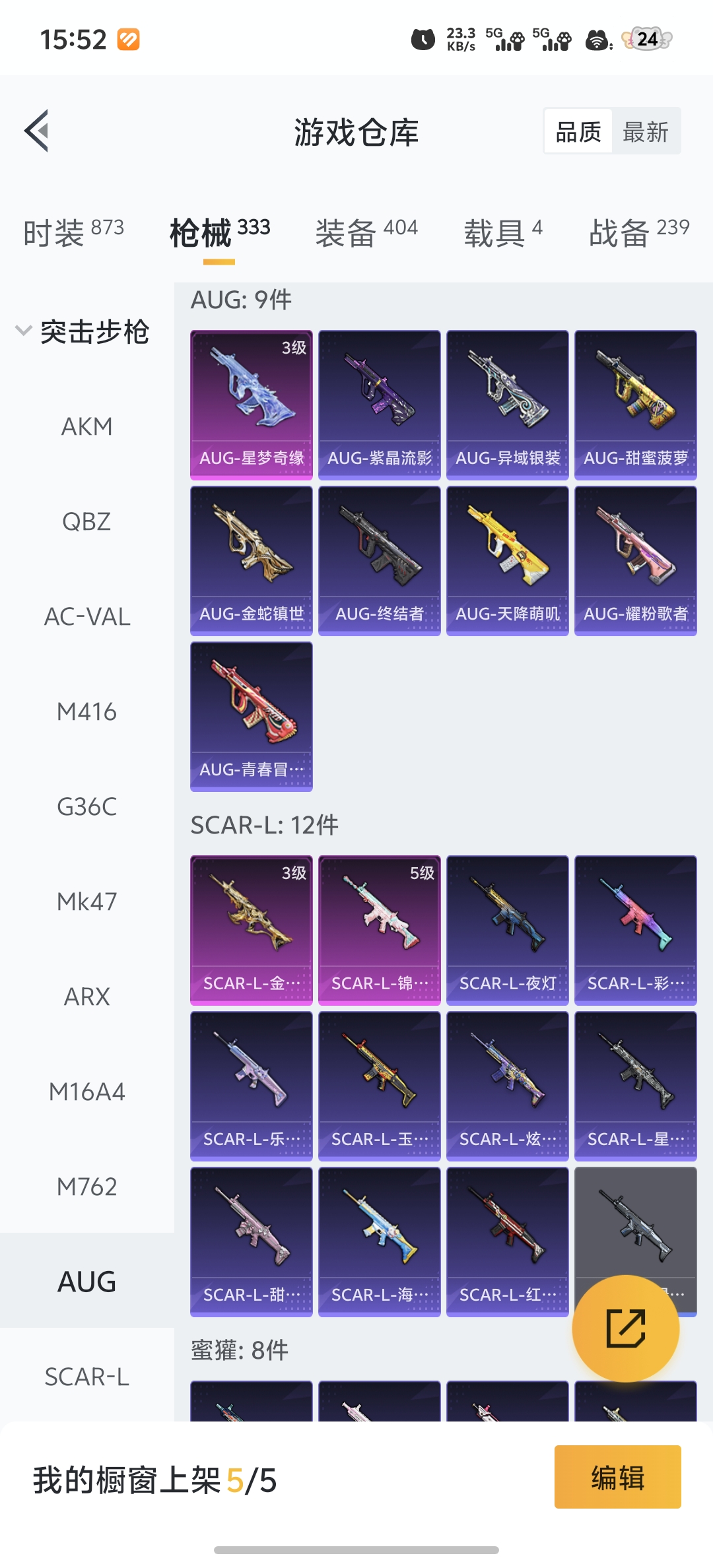Switch to the 装备 tab
The image size is (713, 1568).
click(366, 232)
